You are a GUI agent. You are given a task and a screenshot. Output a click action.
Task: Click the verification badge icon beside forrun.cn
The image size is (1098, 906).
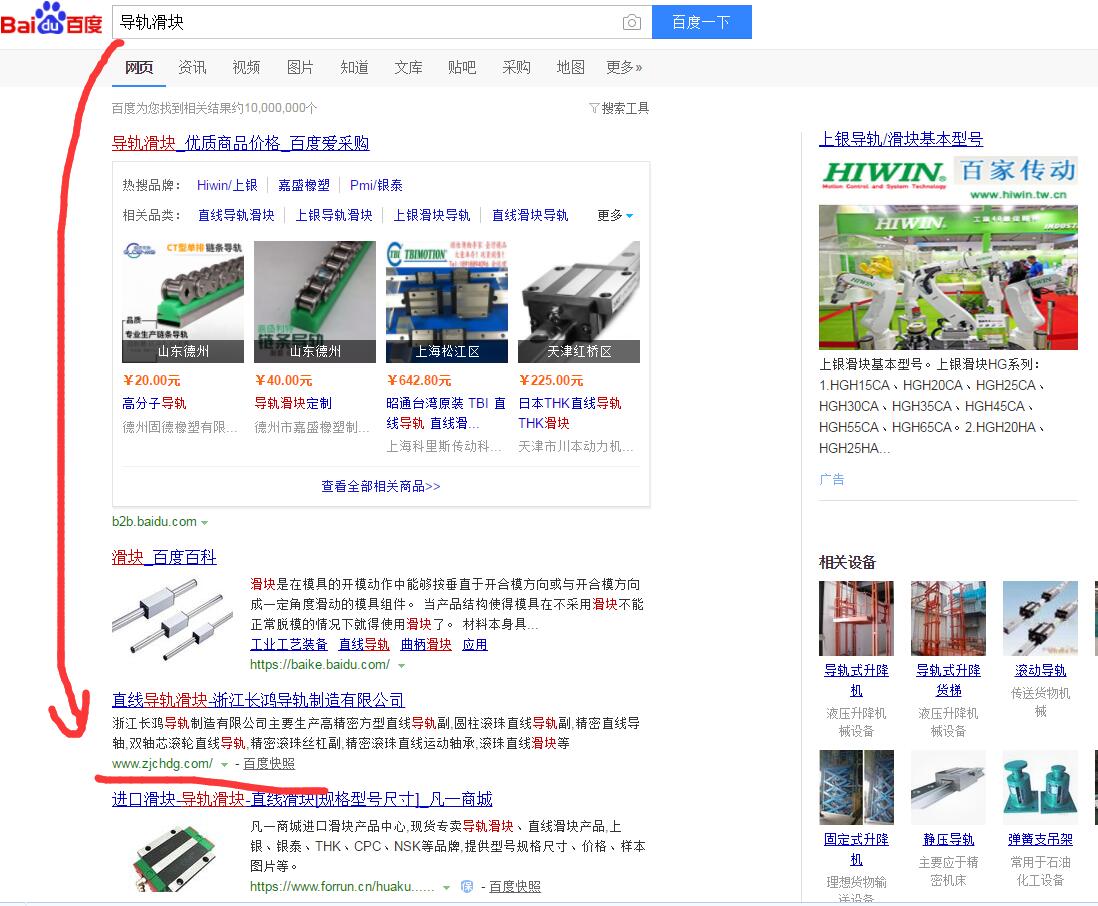(x=467, y=886)
